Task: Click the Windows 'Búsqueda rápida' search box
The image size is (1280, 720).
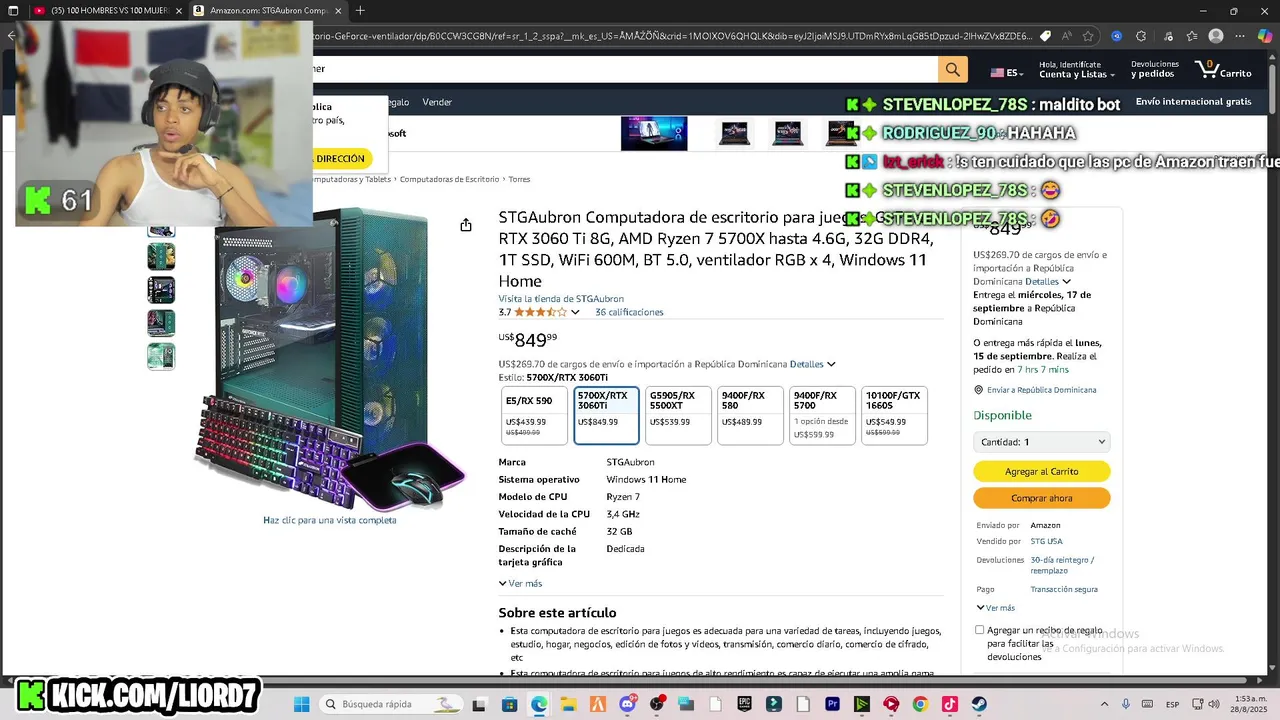Action: click(x=392, y=704)
